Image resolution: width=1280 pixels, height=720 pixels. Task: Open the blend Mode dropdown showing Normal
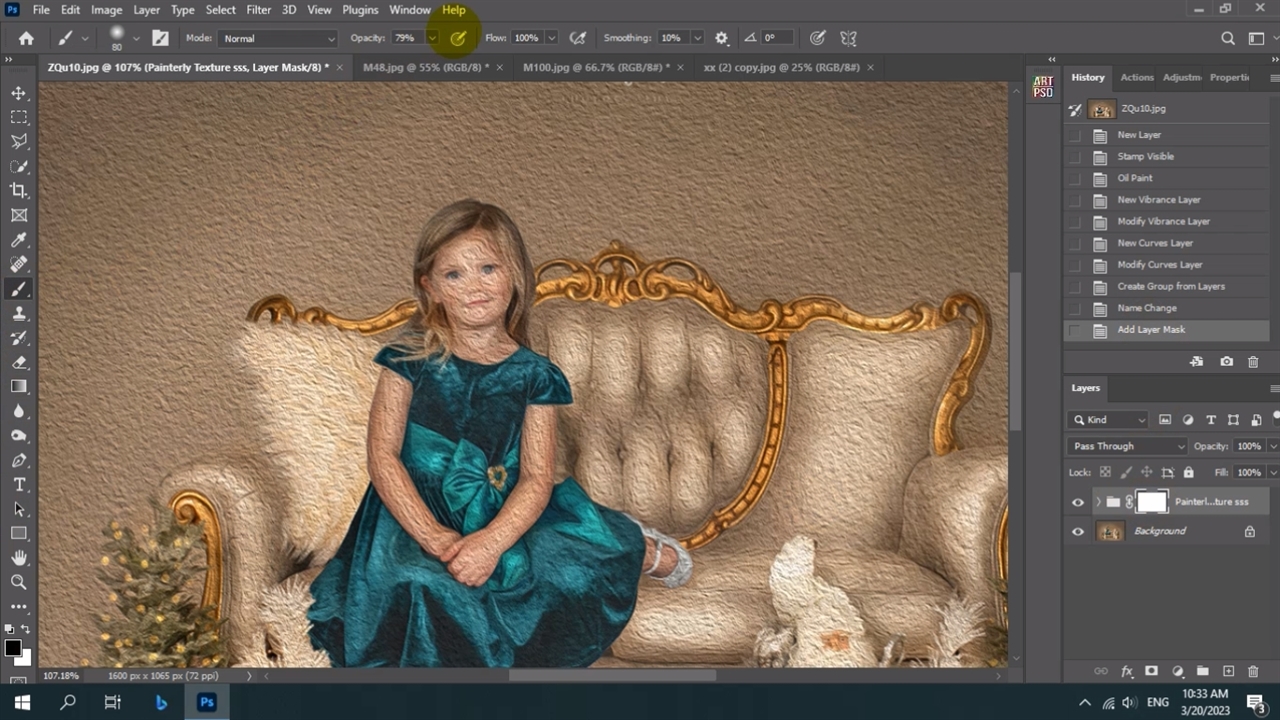(278, 38)
